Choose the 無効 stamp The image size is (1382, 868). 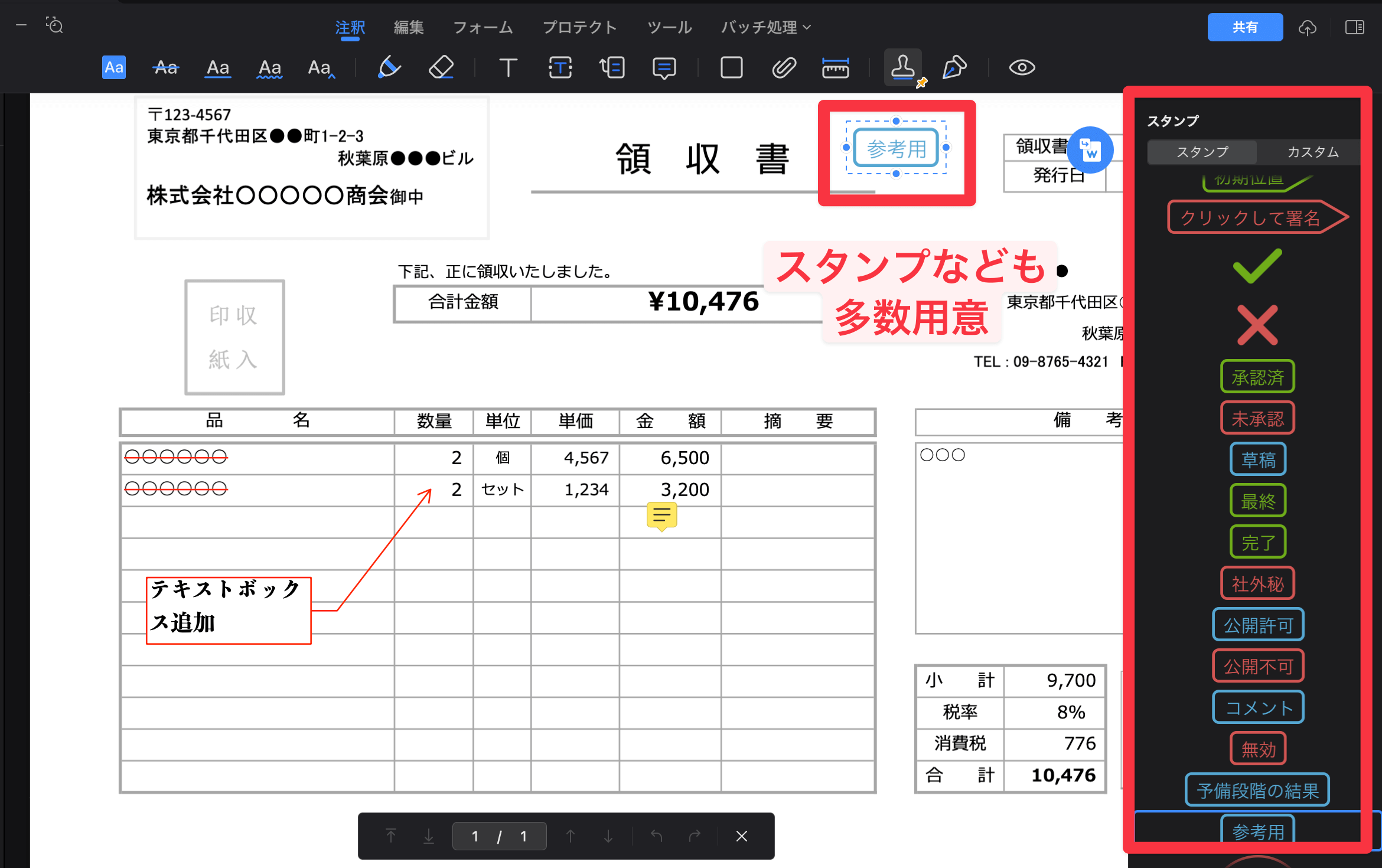click(1258, 749)
